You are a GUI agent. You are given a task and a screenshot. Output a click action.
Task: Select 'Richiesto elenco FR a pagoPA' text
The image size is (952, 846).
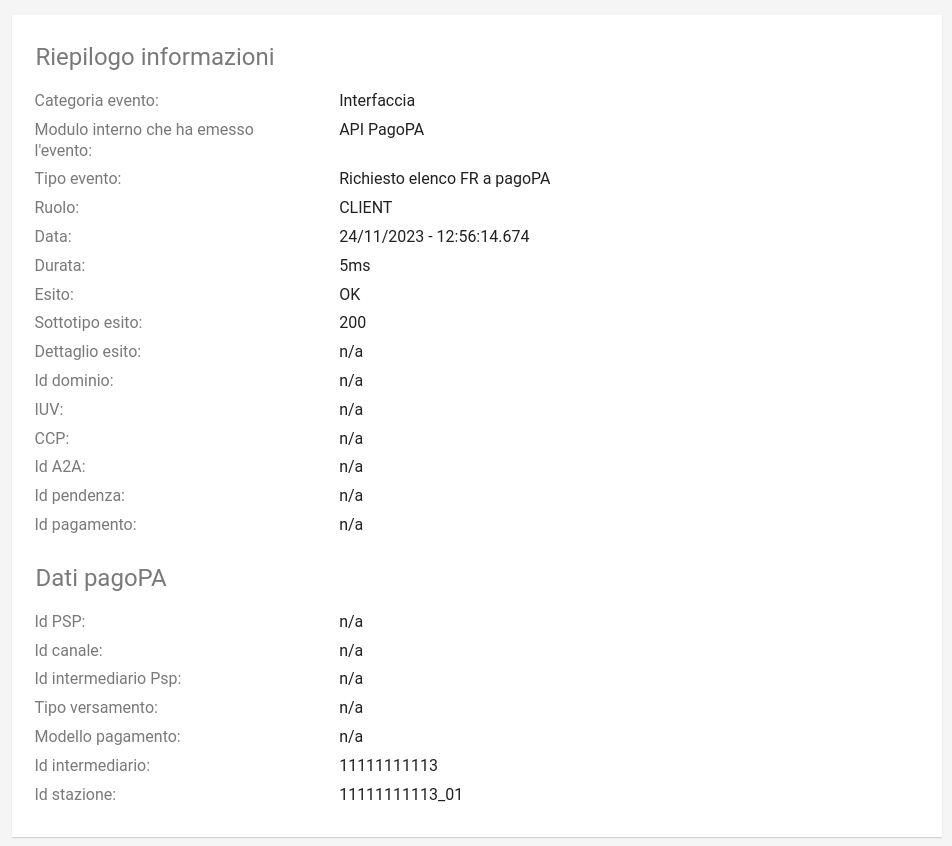pos(444,179)
